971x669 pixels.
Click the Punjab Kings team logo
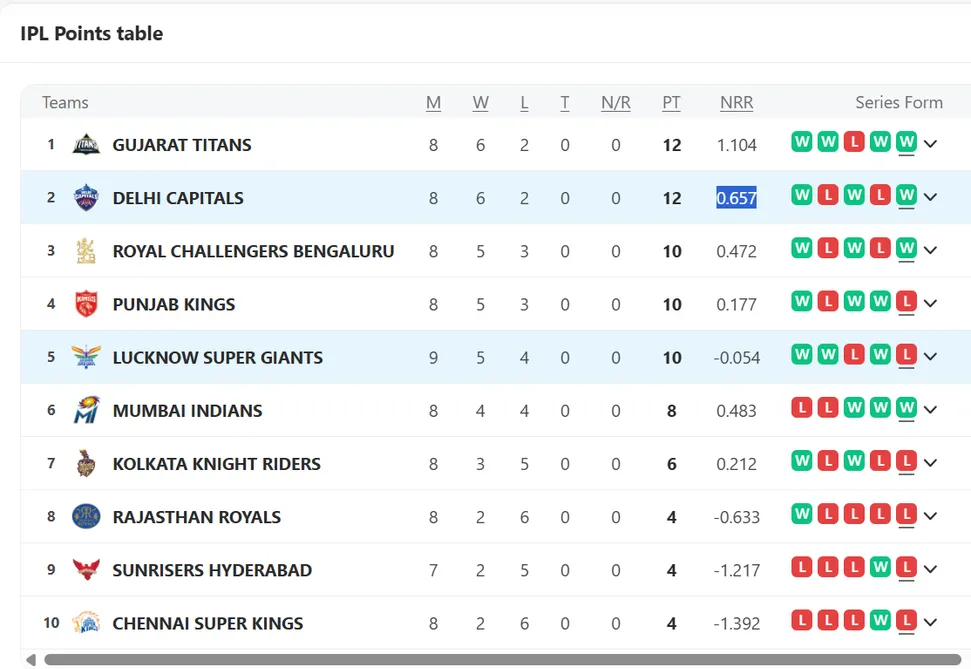click(86, 304)
